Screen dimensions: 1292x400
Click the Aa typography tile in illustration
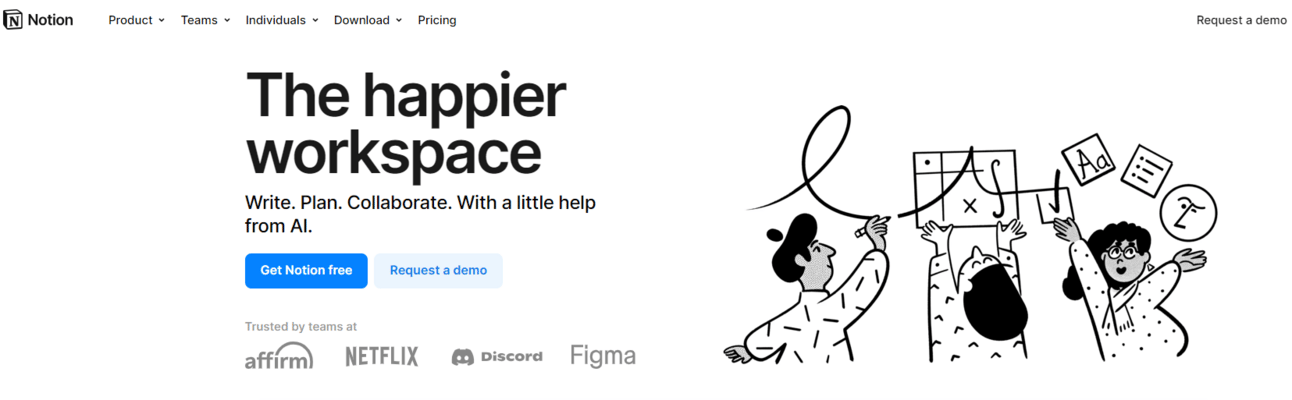(1089, 161)
